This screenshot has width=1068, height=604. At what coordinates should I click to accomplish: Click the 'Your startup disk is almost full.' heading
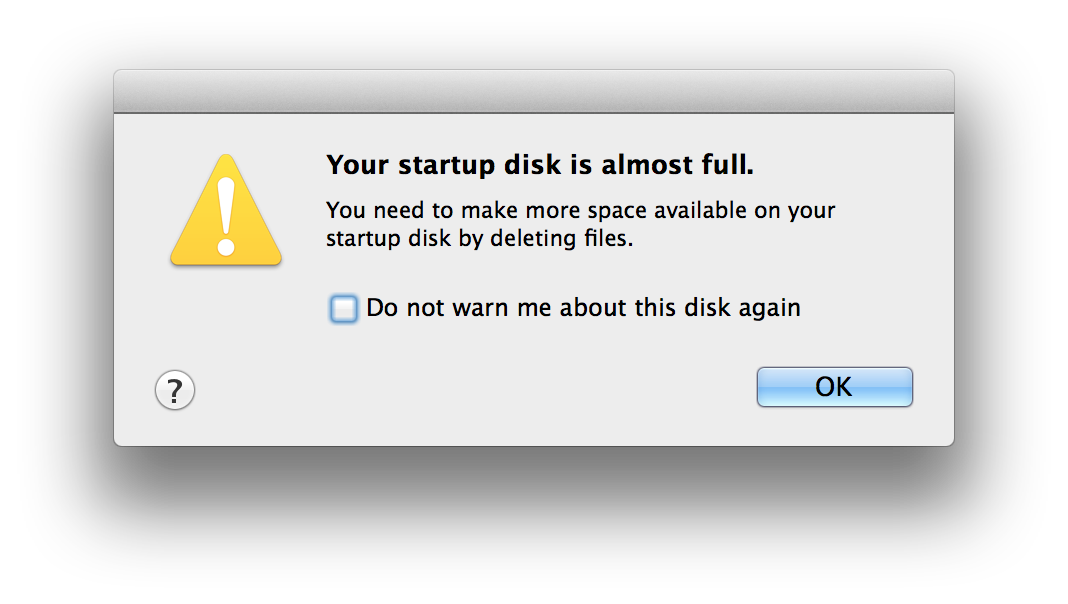[540, 165]
